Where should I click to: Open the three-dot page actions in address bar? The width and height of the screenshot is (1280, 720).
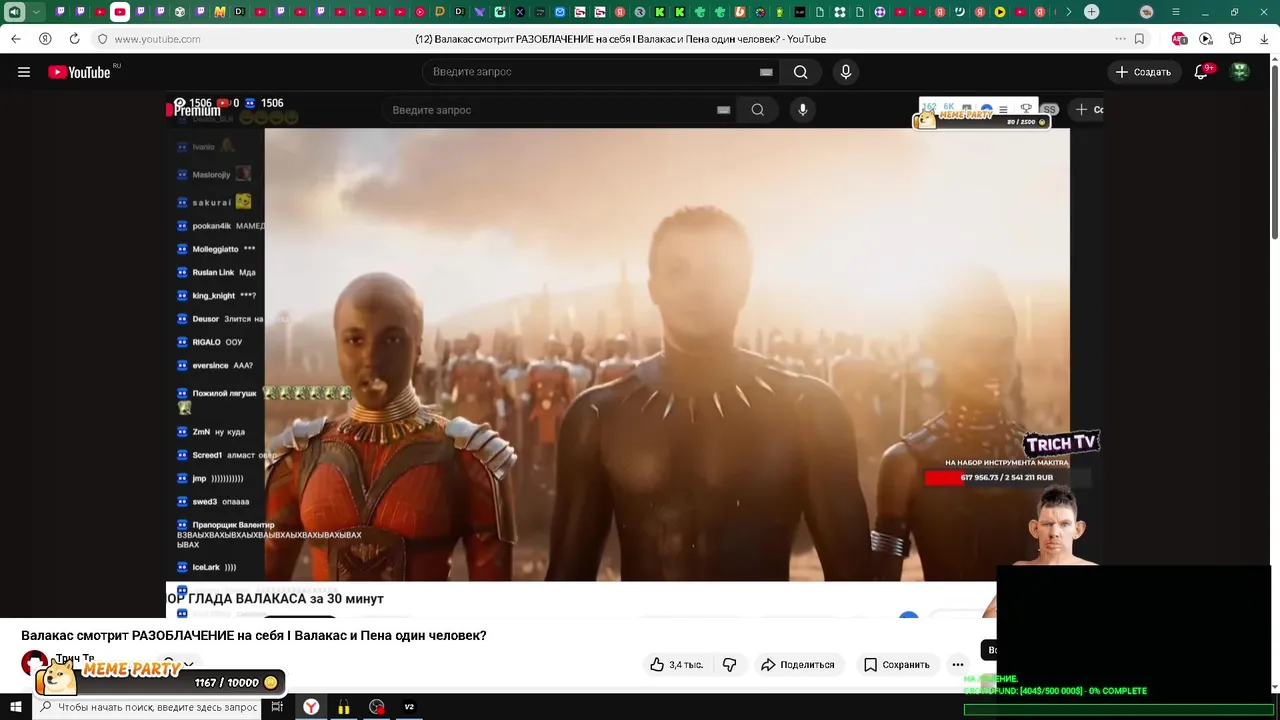click(1120, 39)
